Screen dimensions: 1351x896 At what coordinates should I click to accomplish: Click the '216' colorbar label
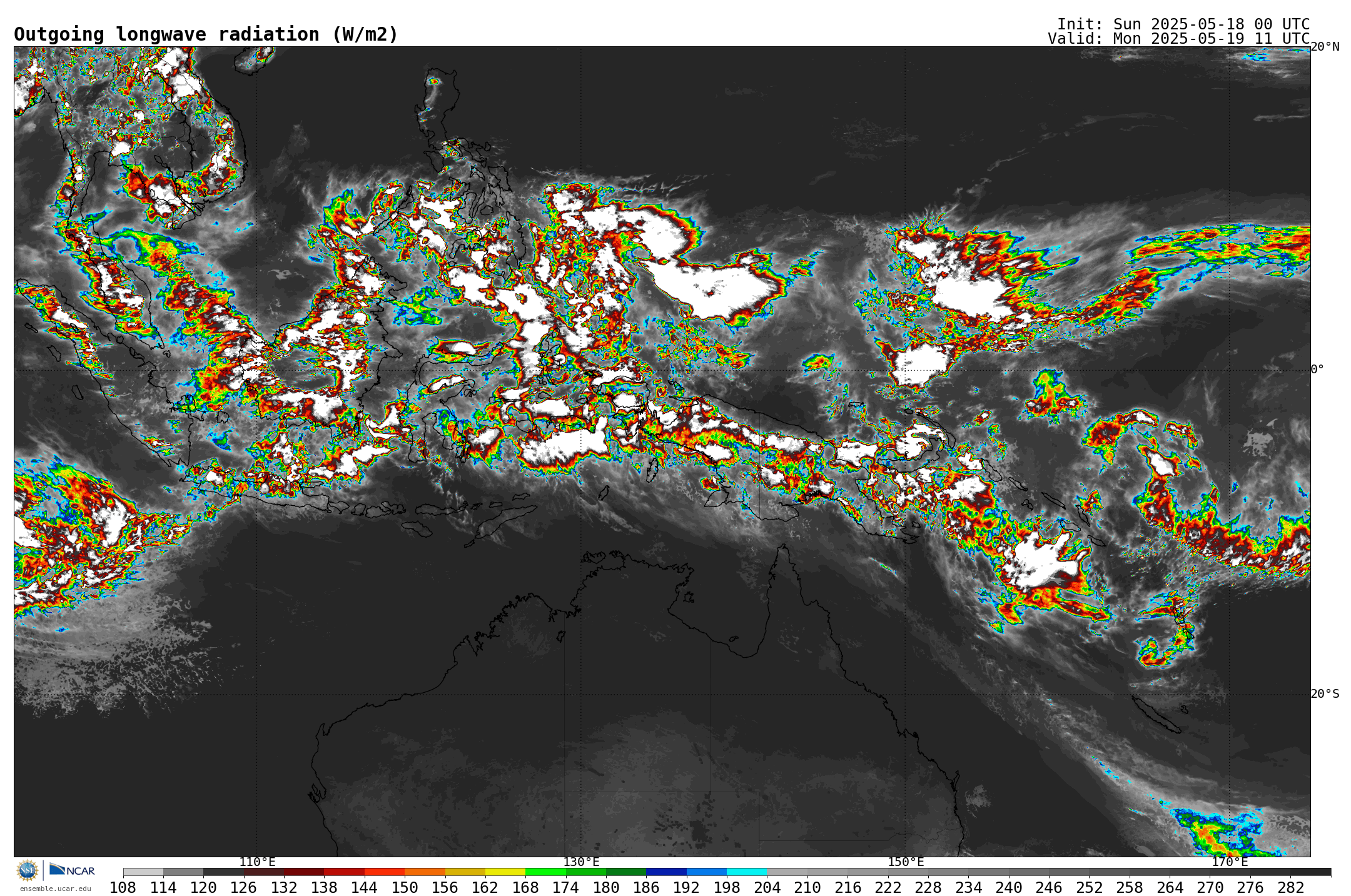(x=848, y=887)
